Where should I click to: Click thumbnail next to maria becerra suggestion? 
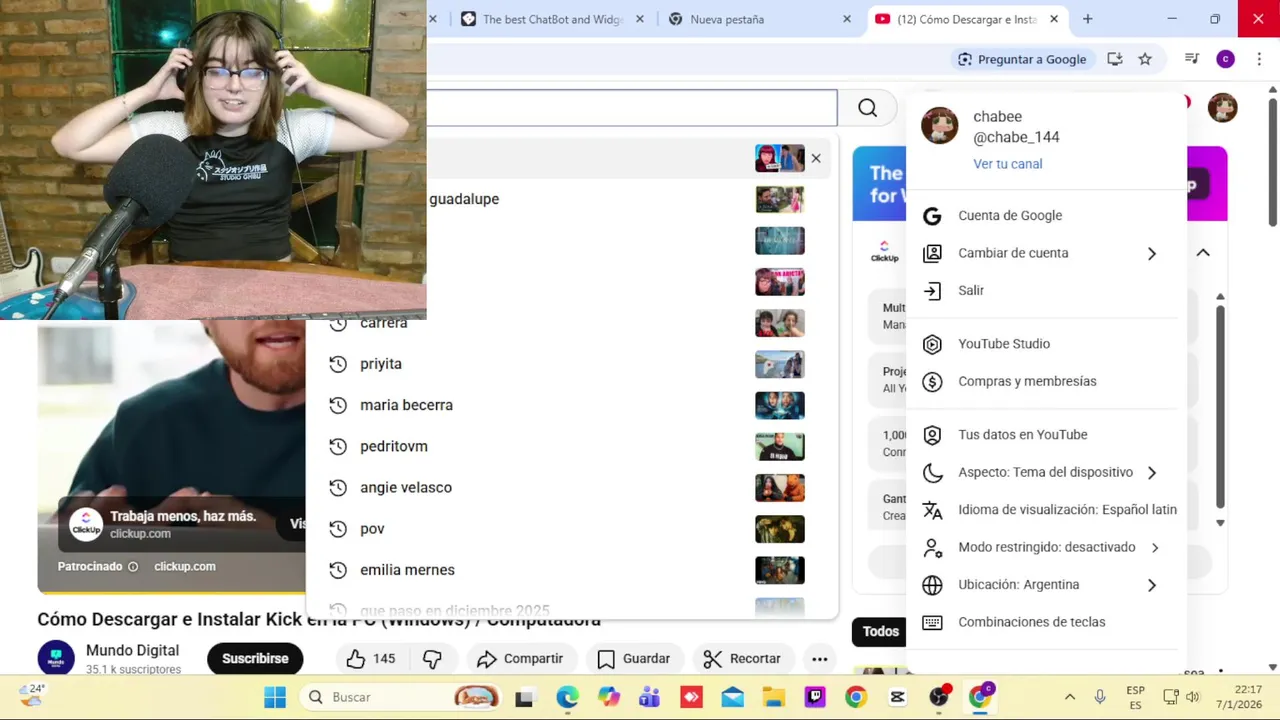pos(780,405)
